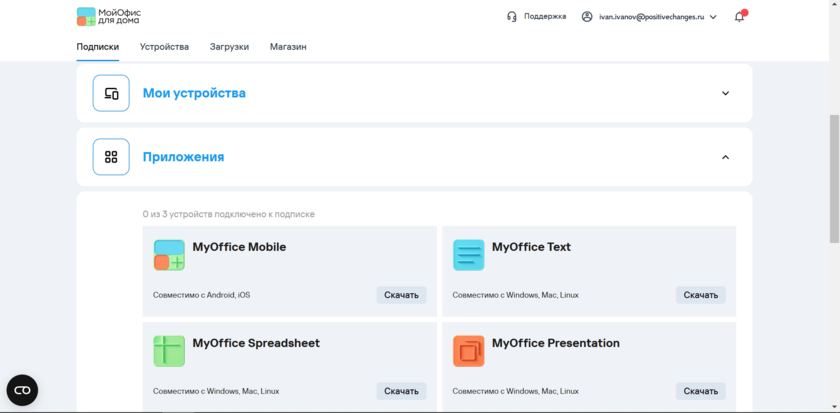The image size is (840, 413).
Task: Click the support headset icon
Action: click(x=512, y=16)
